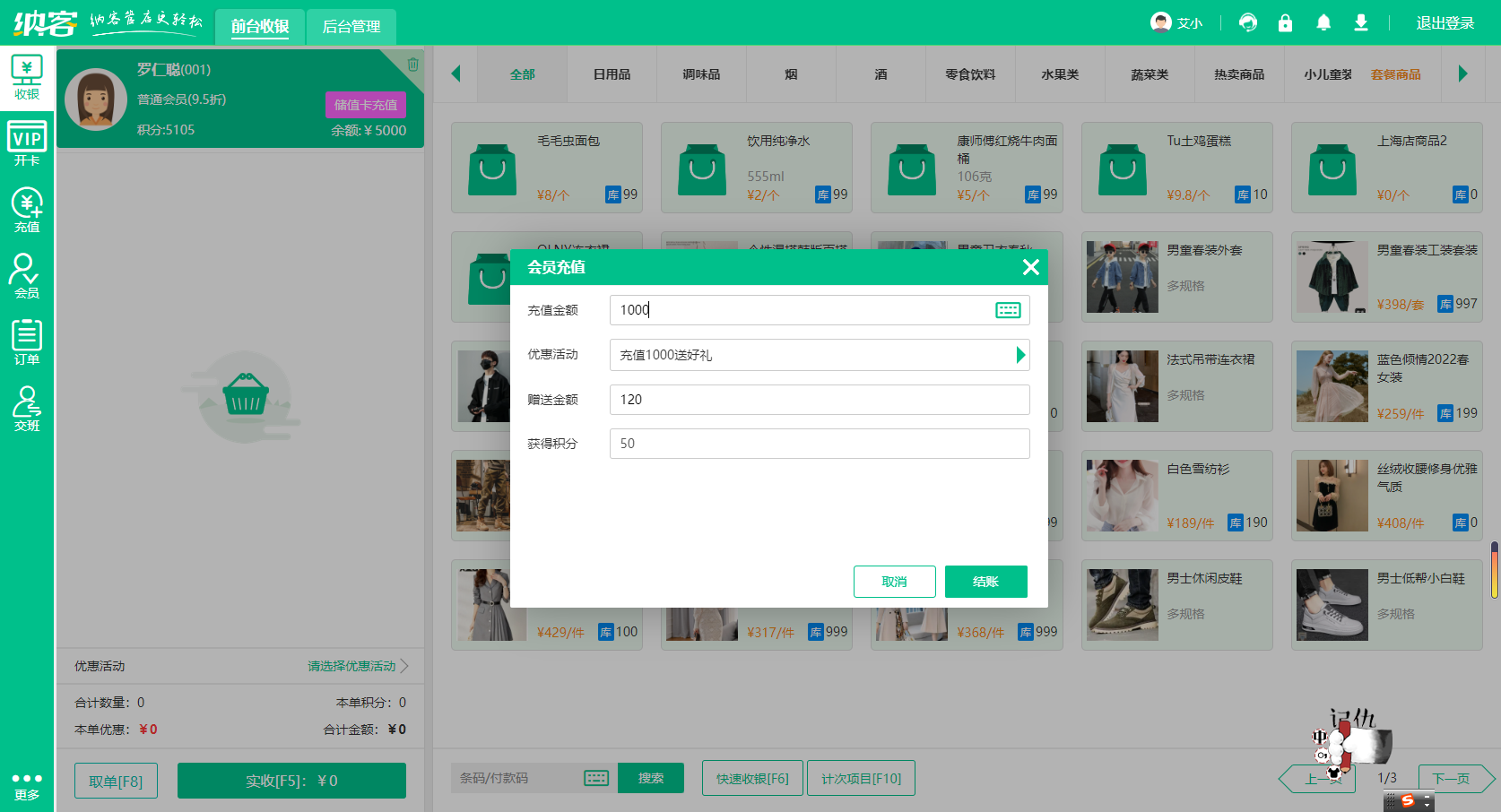The height and width of the screenshot is (812, 1501).
Task: Click the VIP 开卡 sidebar icon
Action: point(27,144)
